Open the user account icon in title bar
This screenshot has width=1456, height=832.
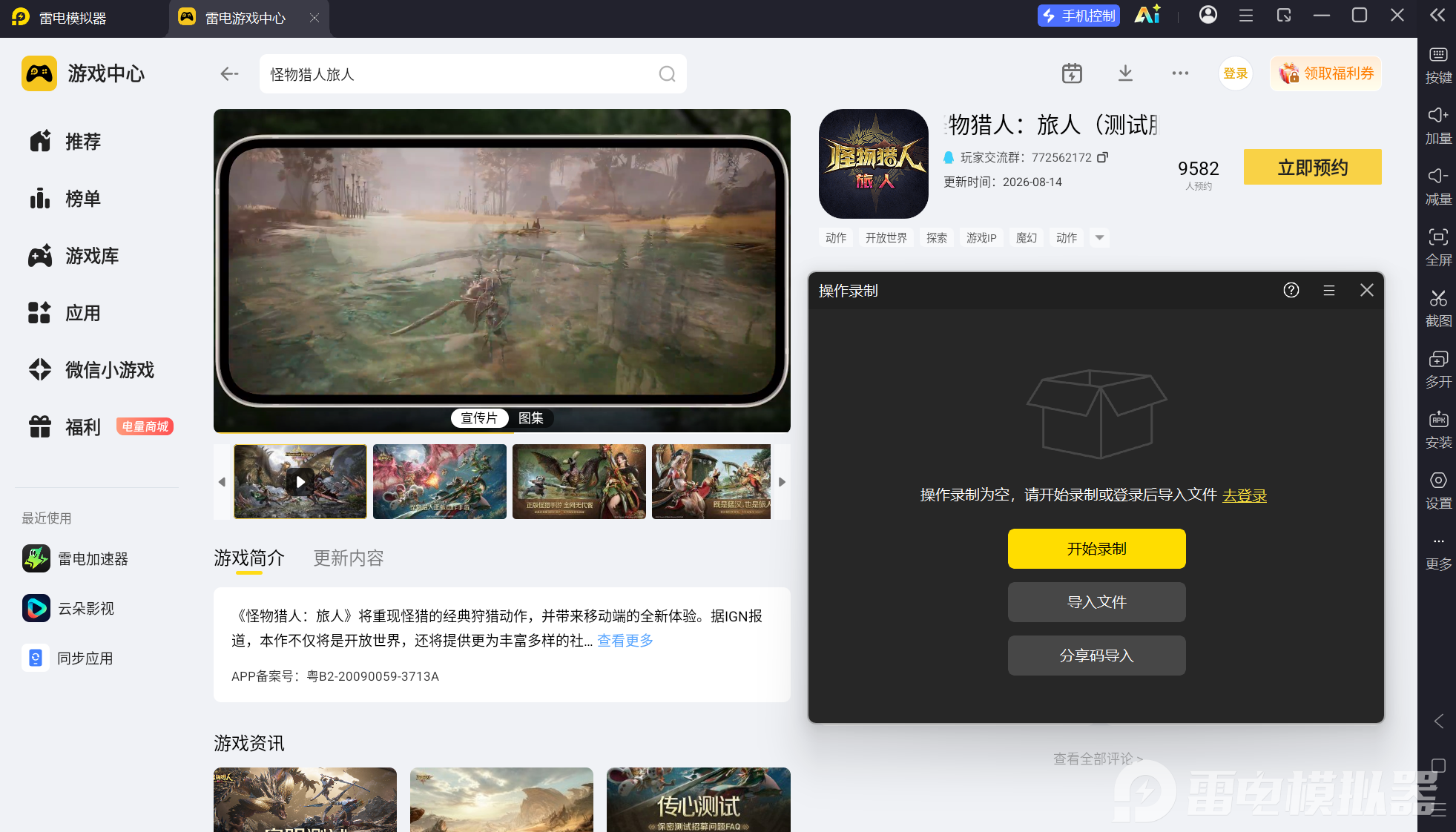pos(1208,15)
